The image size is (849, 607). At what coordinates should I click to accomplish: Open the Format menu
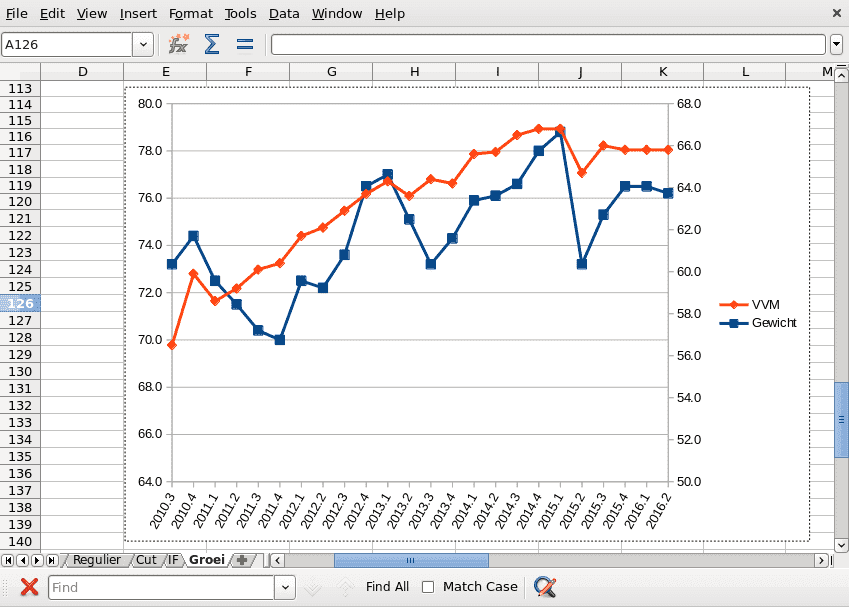pyautogui.click(x=190, y=14)
